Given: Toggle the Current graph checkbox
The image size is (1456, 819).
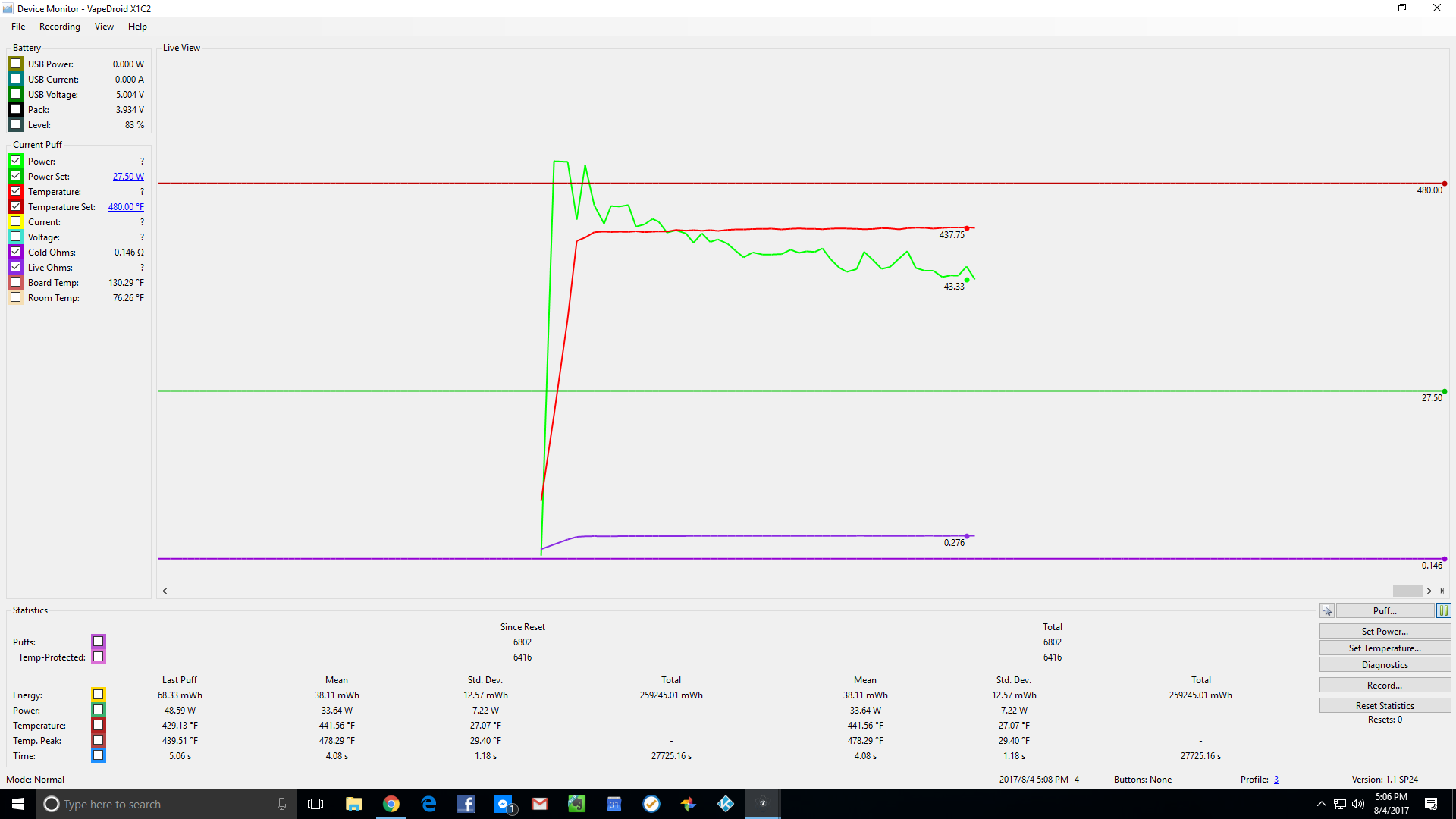Looking at the screenshot, I should tap(16, 221).
